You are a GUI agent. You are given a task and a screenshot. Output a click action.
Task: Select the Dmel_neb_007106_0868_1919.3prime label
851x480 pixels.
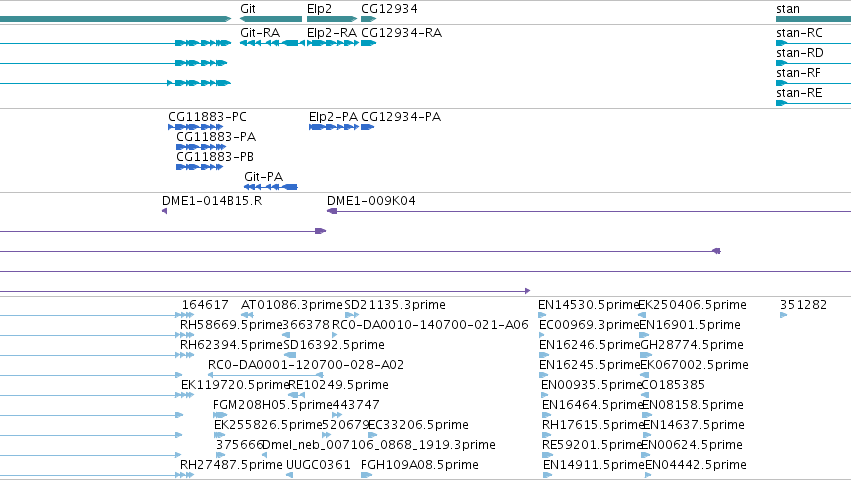click(x=379, y=446)
